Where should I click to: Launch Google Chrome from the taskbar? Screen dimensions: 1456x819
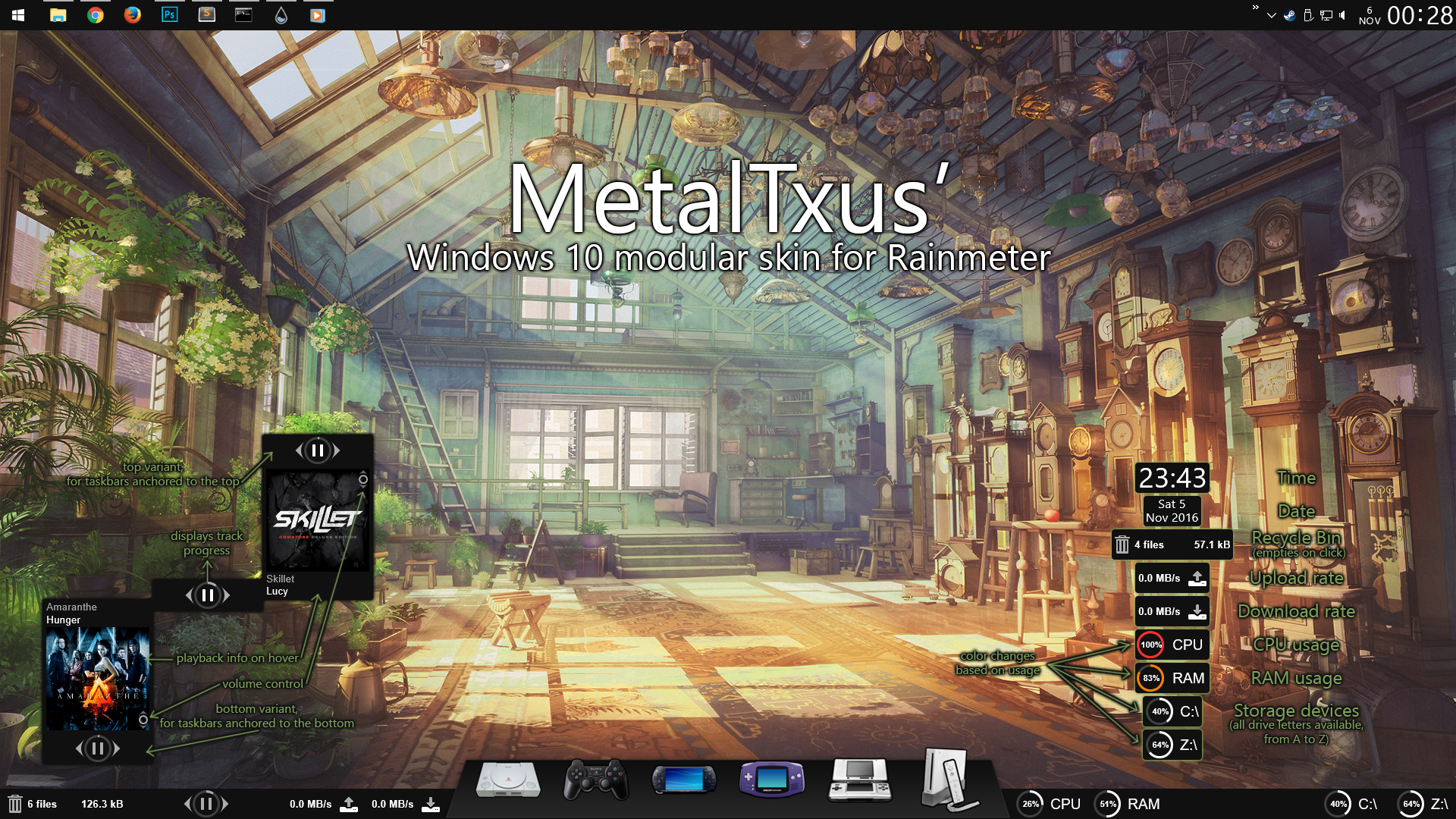point(96,15)
